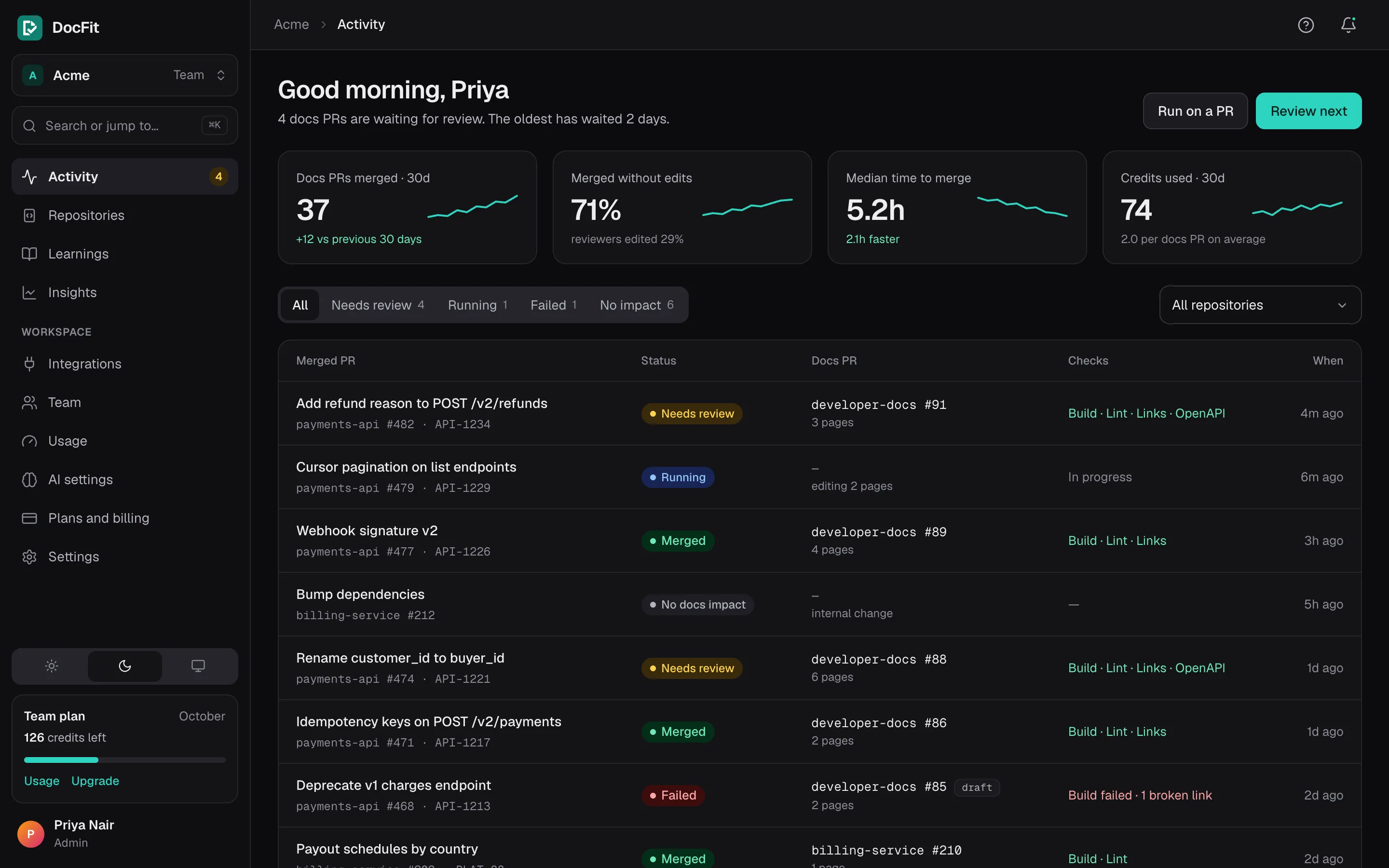1389x868 pixels.
Task: Open Learnings in the sidebar
Action: [124, 254]
